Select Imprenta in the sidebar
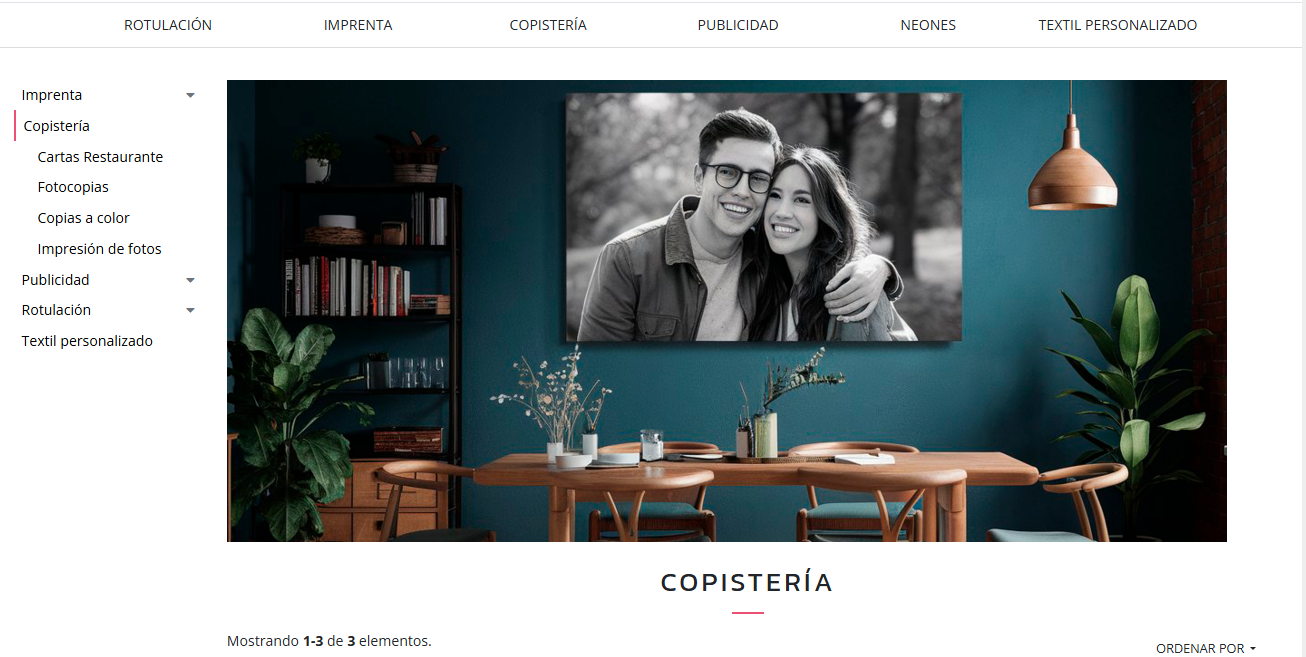Viewport: 1306px width, 657px height. [52, 95]
